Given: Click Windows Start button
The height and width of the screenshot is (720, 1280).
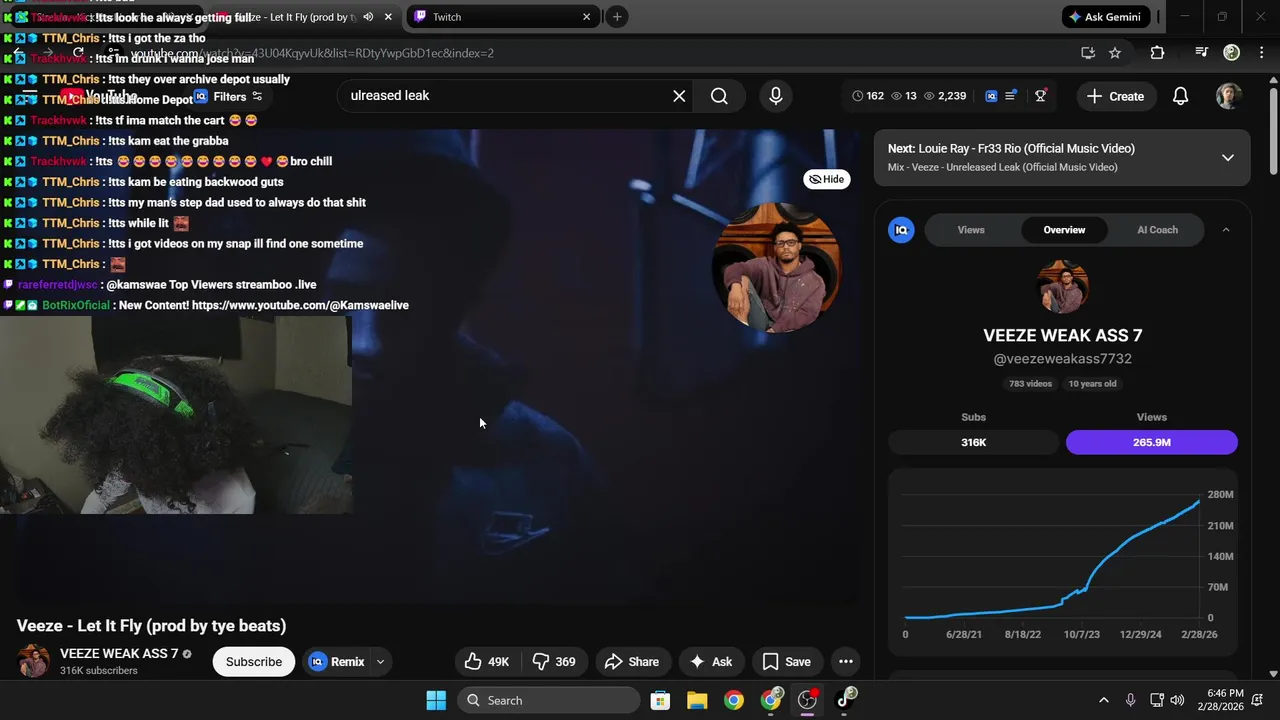Looking at the screenshot, I should [x=436, y=700].
